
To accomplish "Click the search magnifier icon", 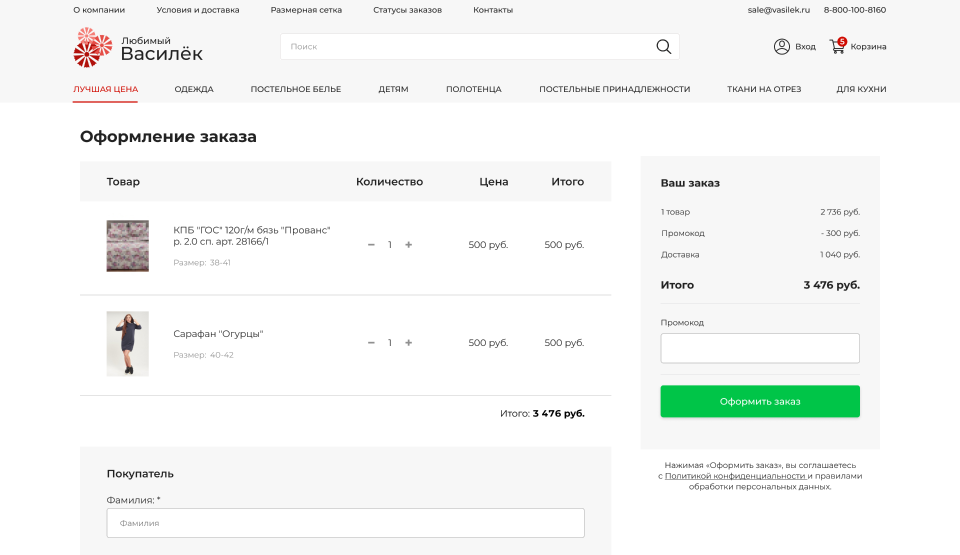I will point(663,47).
